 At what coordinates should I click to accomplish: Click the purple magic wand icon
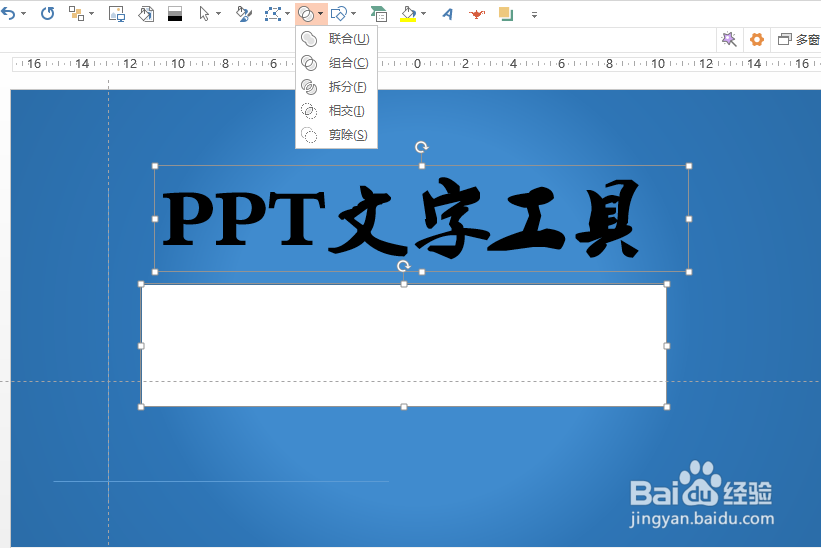click(728, 39)
